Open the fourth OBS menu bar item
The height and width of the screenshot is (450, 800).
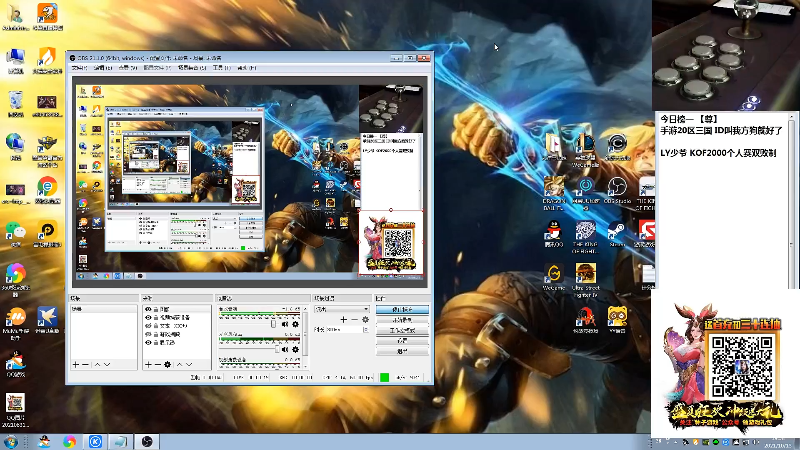[157, 67]
